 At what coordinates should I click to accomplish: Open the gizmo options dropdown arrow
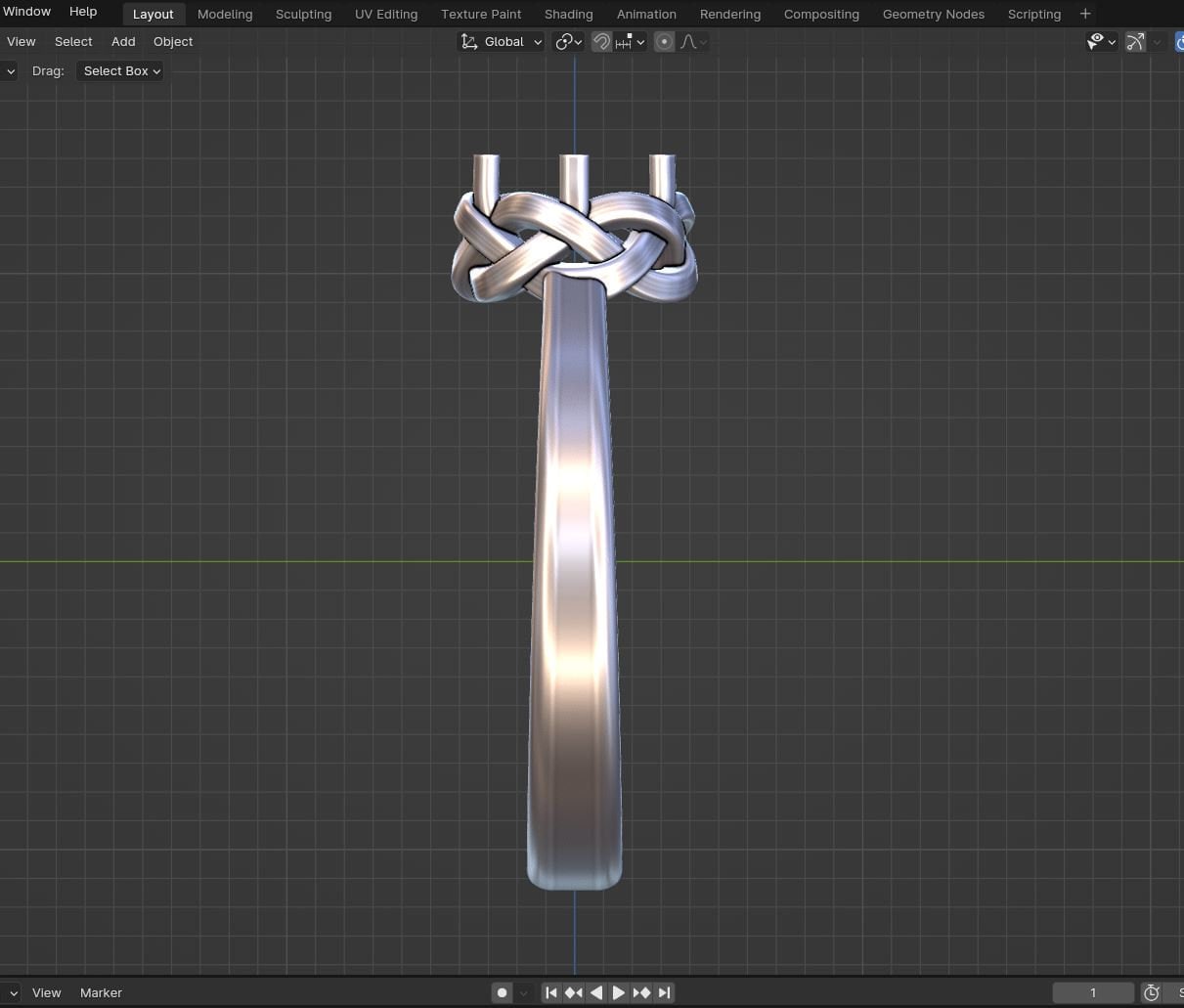click(1158, 41)
